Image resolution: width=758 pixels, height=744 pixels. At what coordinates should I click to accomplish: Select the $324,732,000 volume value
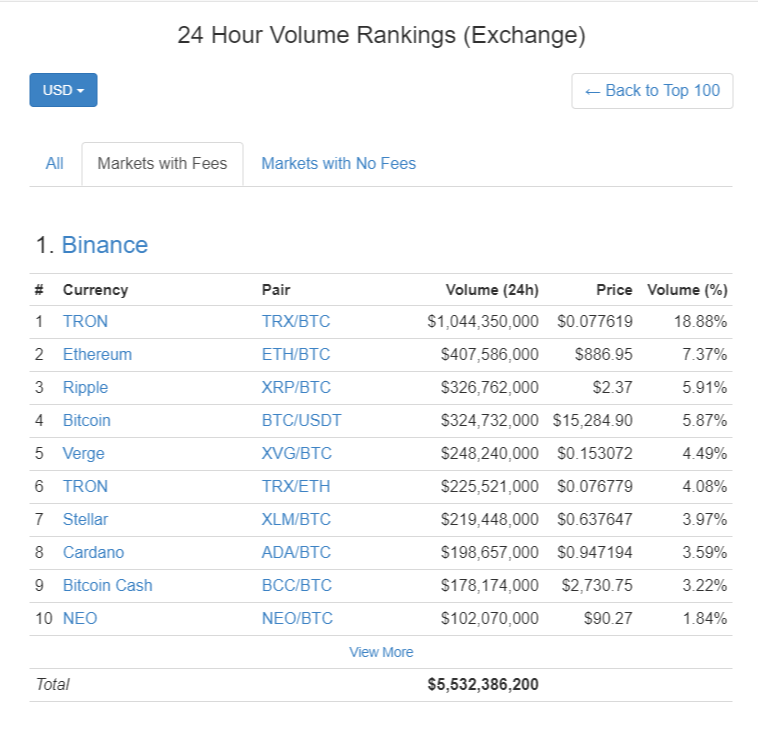coord(490,420)
